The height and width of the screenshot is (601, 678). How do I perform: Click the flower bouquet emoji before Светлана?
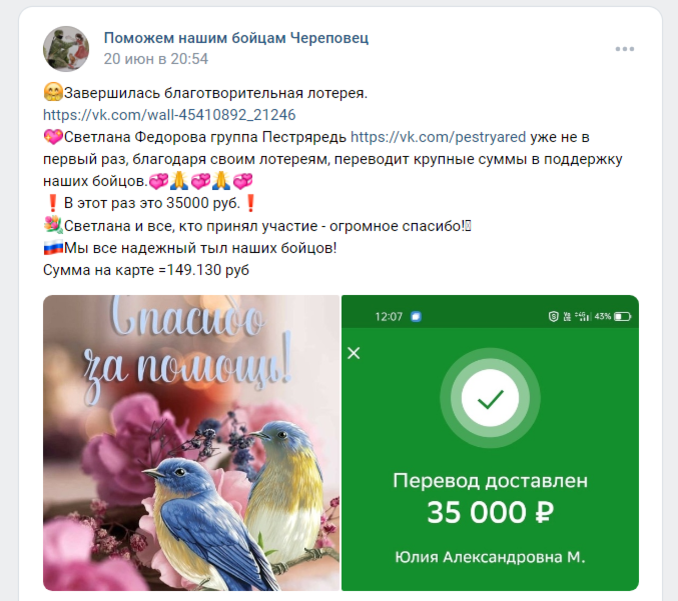53,225
